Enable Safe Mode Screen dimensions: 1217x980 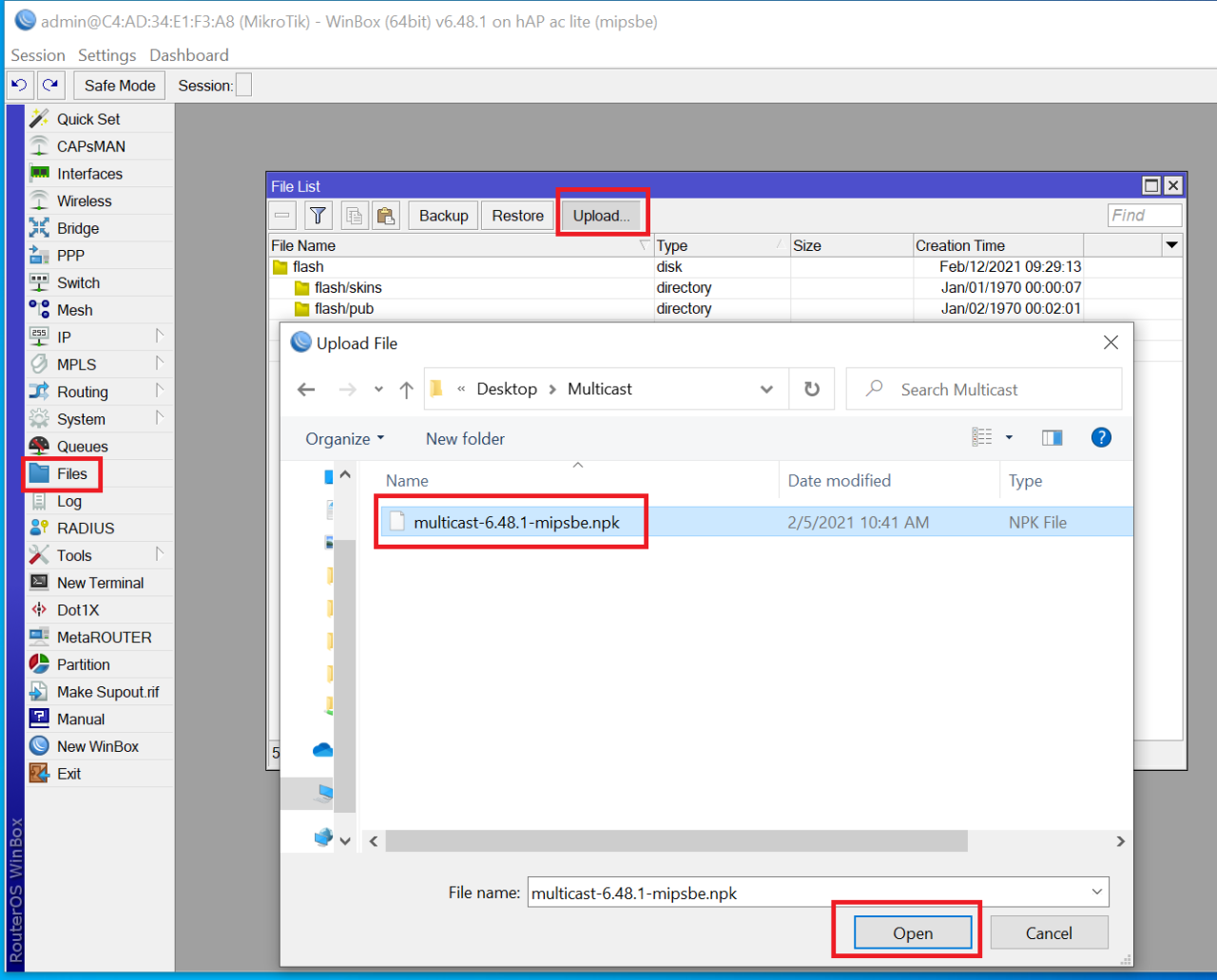(118, 85)
